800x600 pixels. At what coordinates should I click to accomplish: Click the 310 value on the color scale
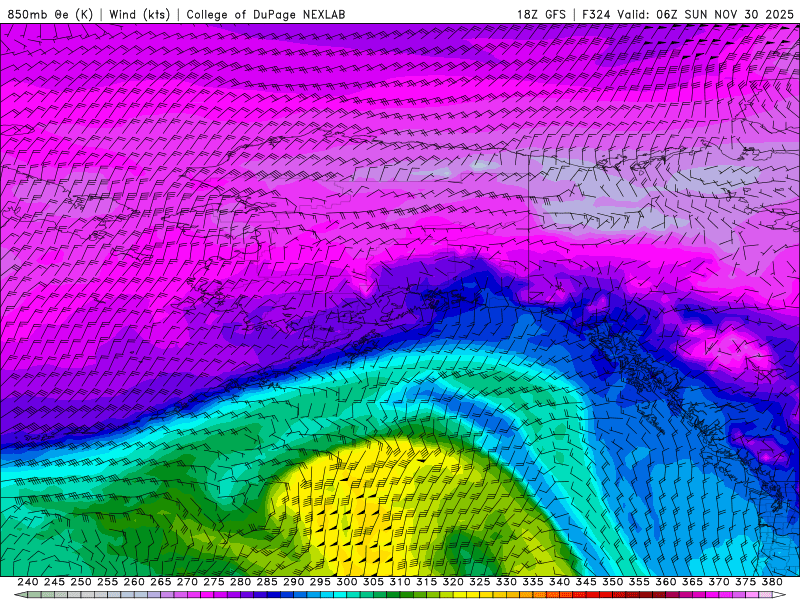pyautogui.click(x=399, y=582)
